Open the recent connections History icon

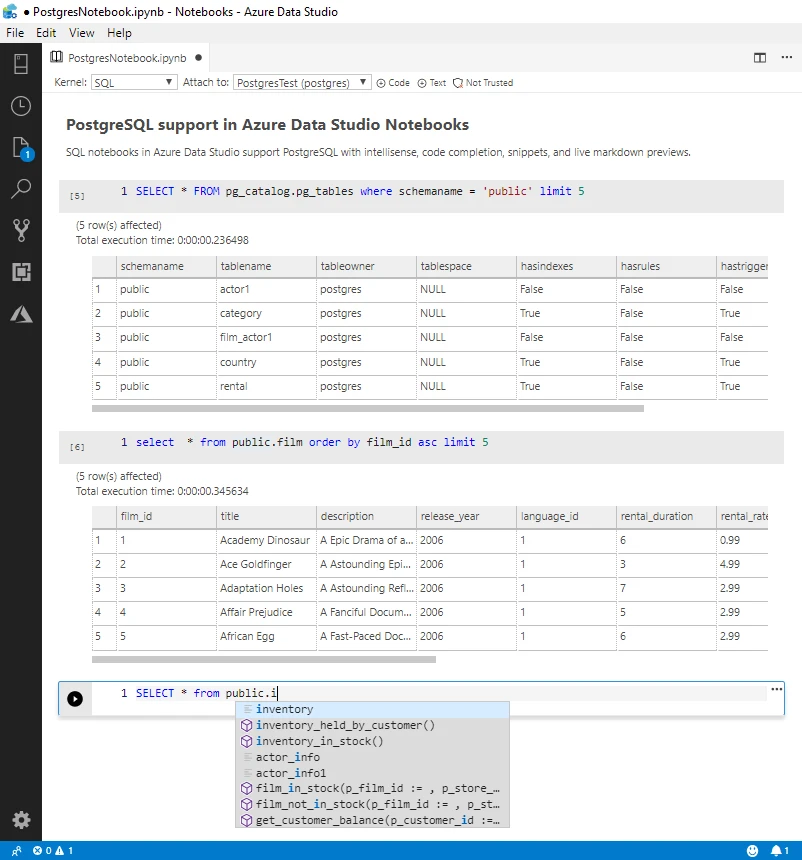[x=21, y=105]
